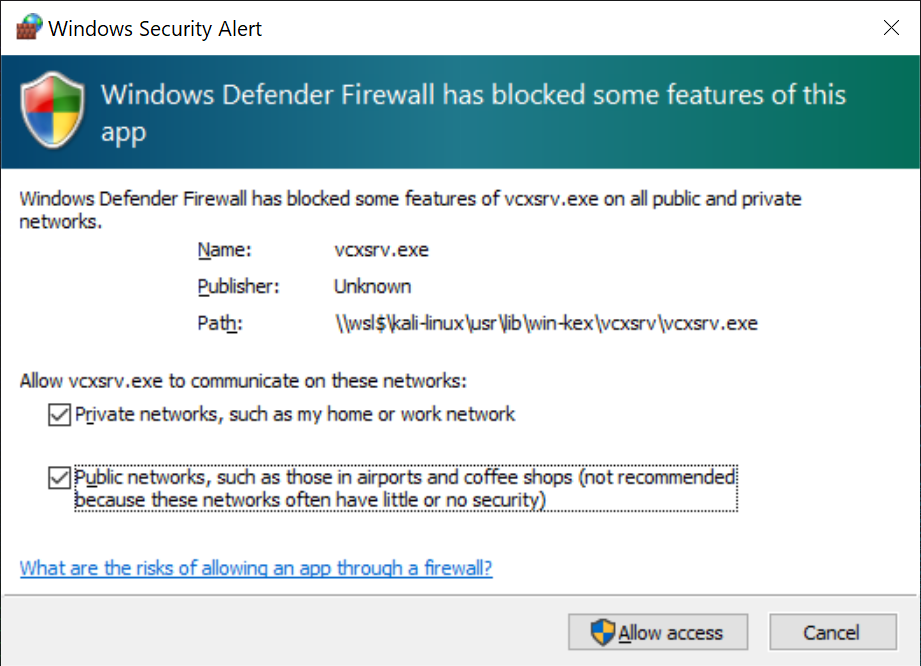The image size is (921, 666).
Task: Click the large security shield icon
Action: tap(55, 112)
